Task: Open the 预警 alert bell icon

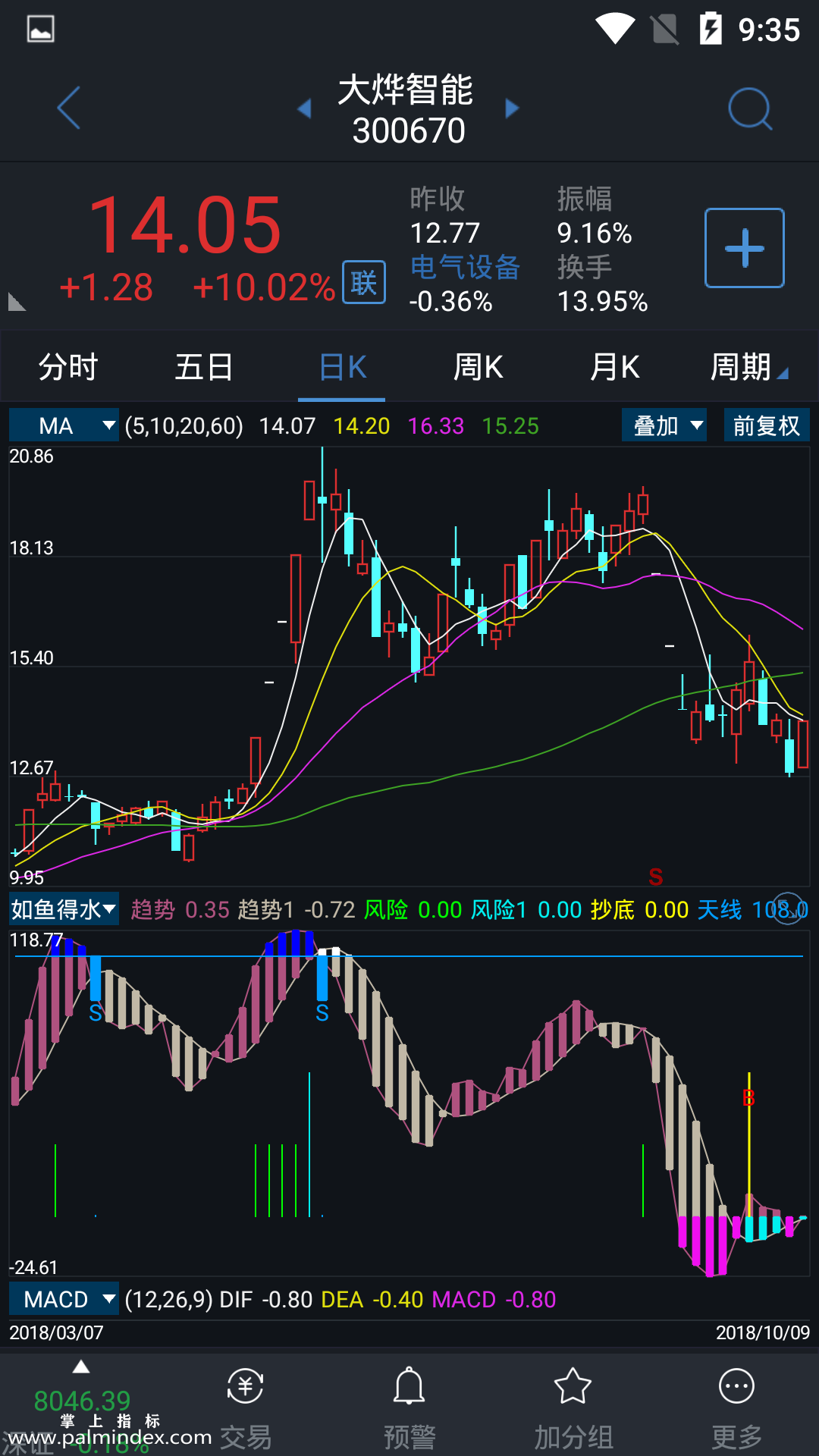Action: coord(409,1387)
